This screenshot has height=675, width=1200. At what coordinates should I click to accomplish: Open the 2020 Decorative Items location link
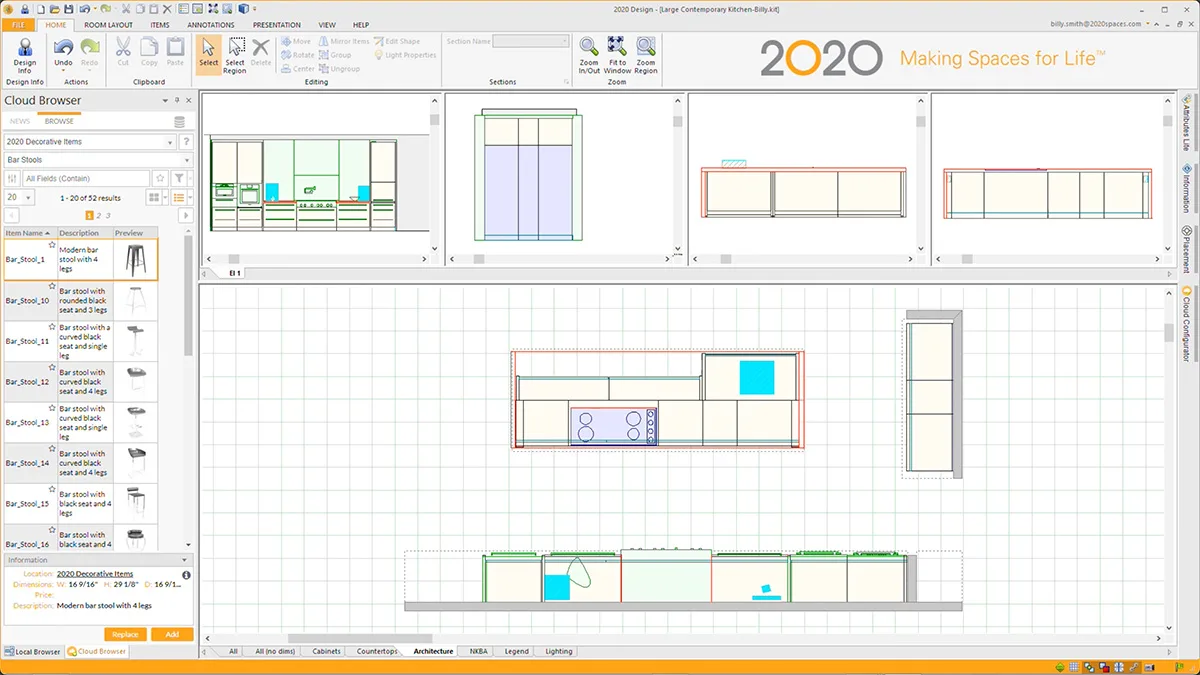click(95, 574)
